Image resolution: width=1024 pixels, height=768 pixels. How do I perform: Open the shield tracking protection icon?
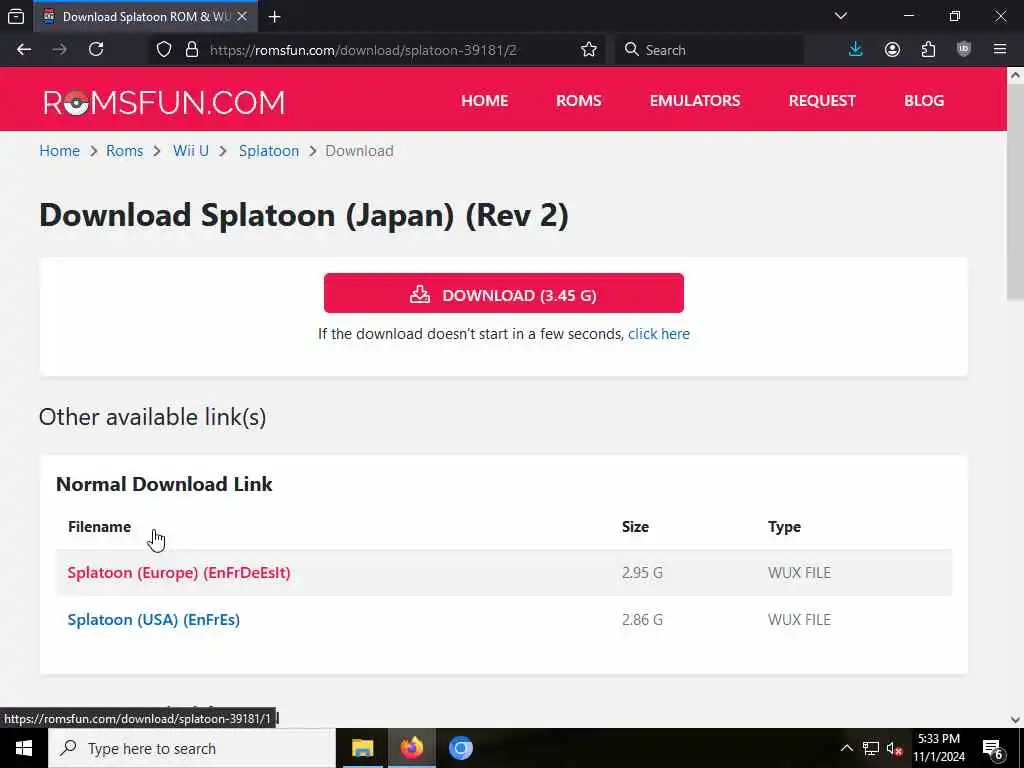click(x=164, y=50)
